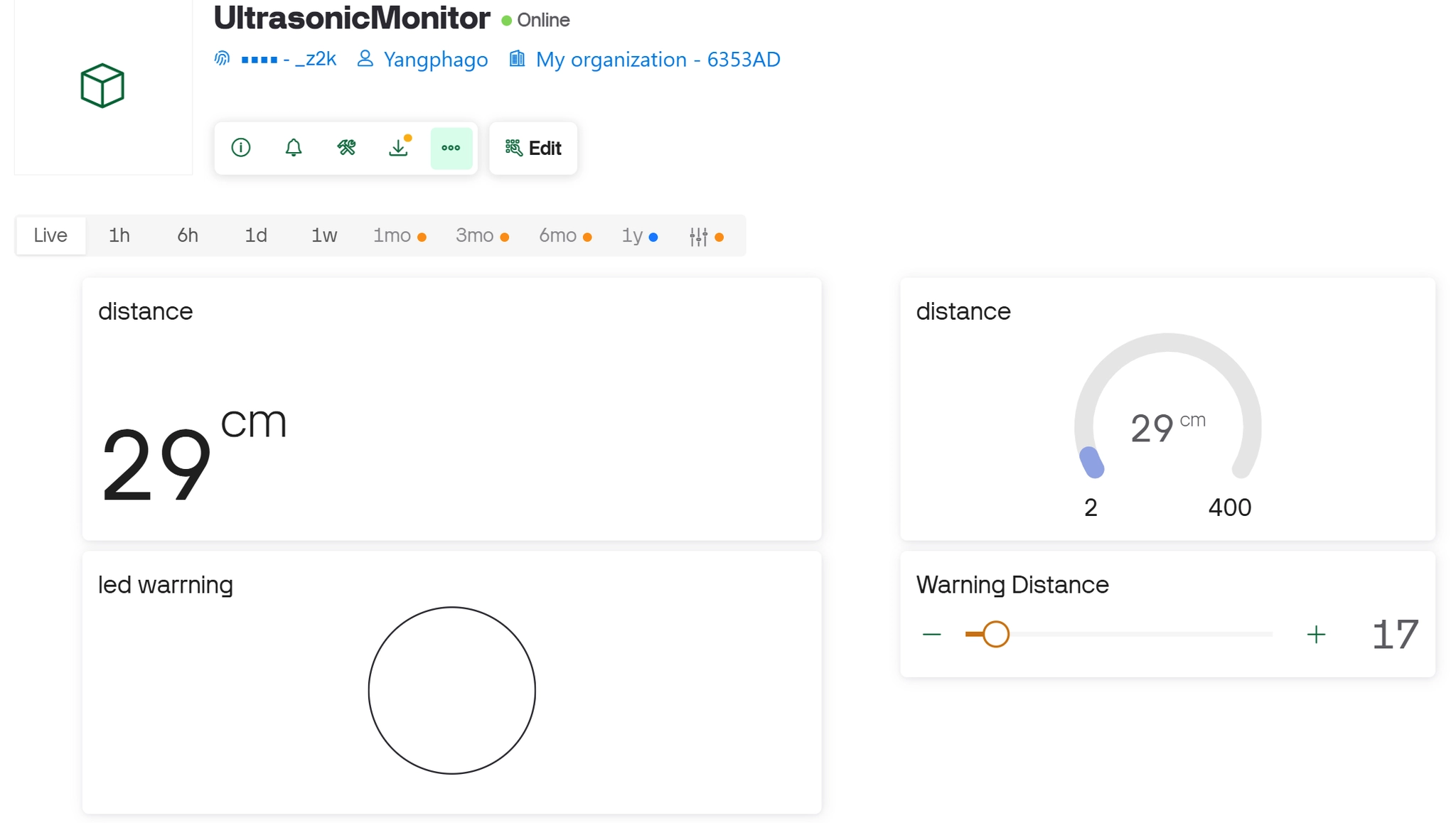Click the download report icon
This screenshot has width=1456, height=823.
tap(399, 148)
